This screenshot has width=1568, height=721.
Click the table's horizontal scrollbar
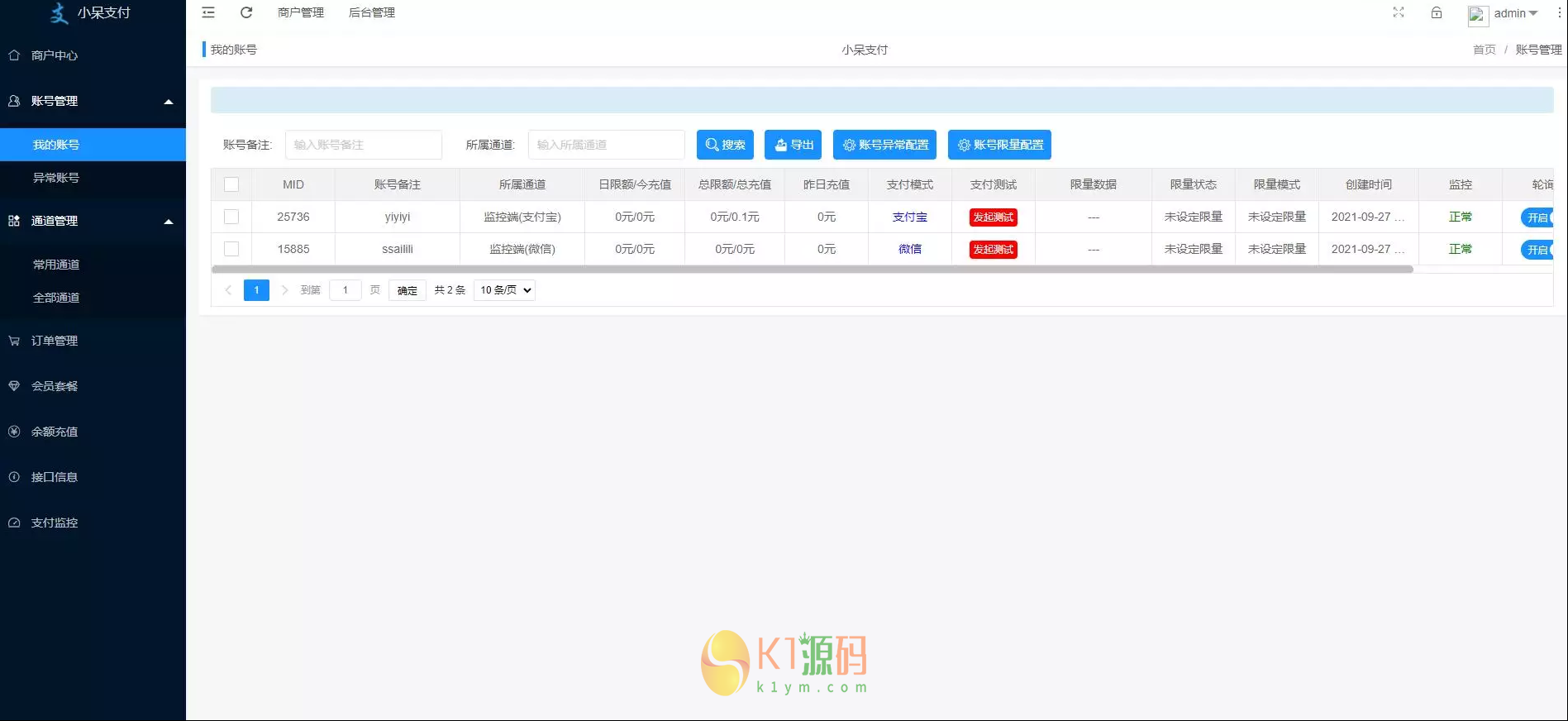[x=813, y=270]
